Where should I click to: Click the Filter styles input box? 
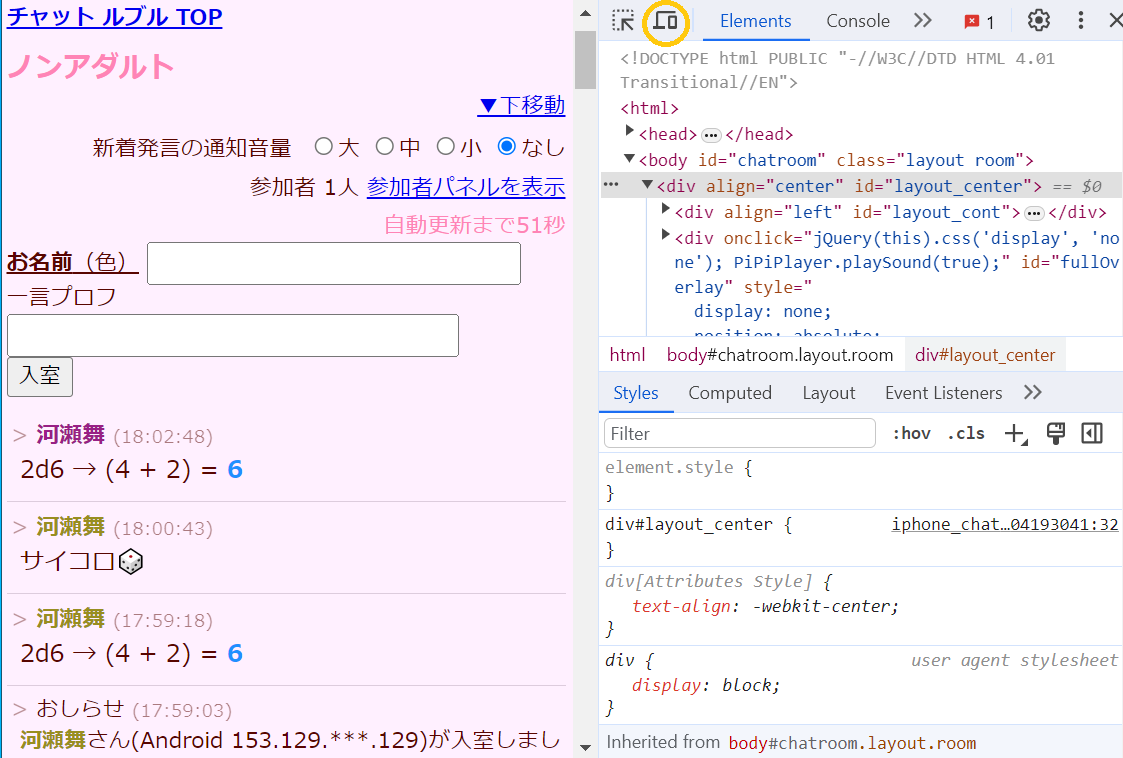[740, 433]
